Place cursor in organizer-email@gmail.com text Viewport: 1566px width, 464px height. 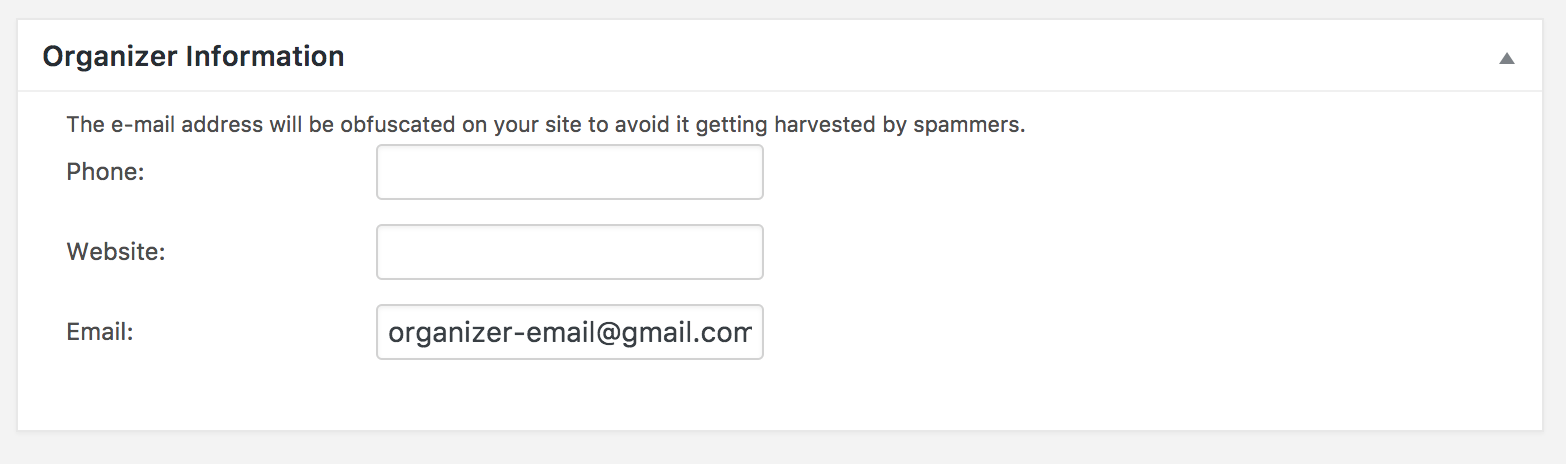[x=569, y=332]
